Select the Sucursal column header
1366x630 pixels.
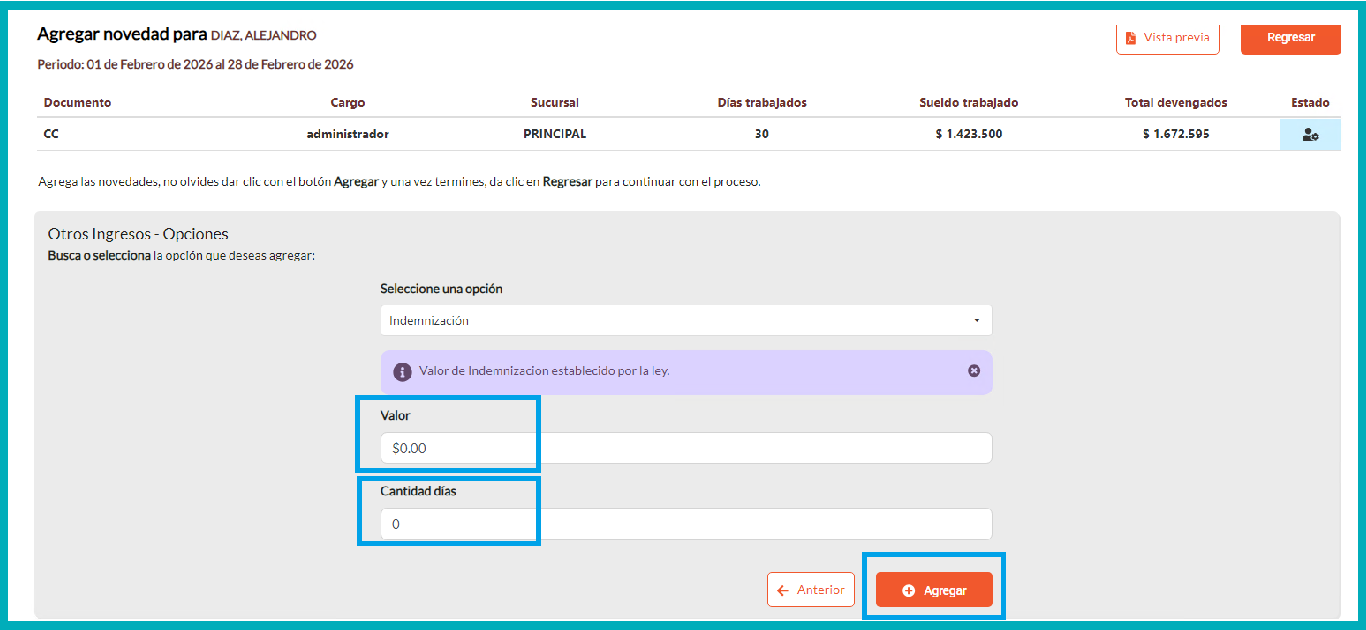coord(555,103)
